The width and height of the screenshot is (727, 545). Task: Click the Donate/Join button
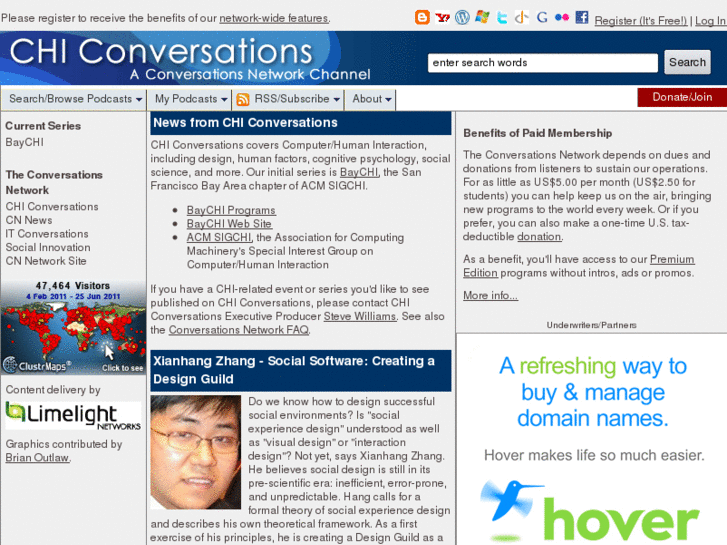point(682,97)
